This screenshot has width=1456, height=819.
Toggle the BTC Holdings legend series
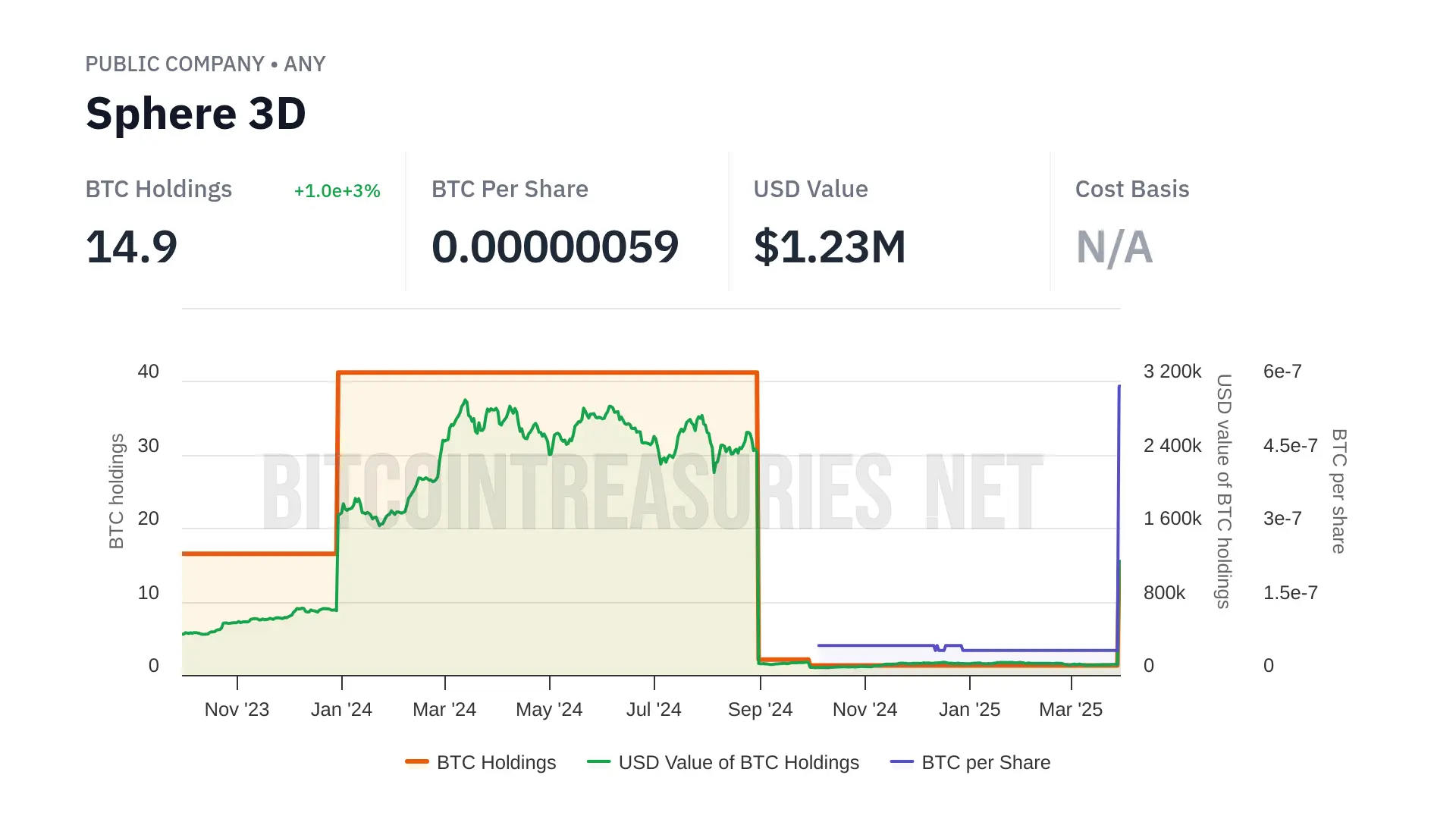coord(496,762)
